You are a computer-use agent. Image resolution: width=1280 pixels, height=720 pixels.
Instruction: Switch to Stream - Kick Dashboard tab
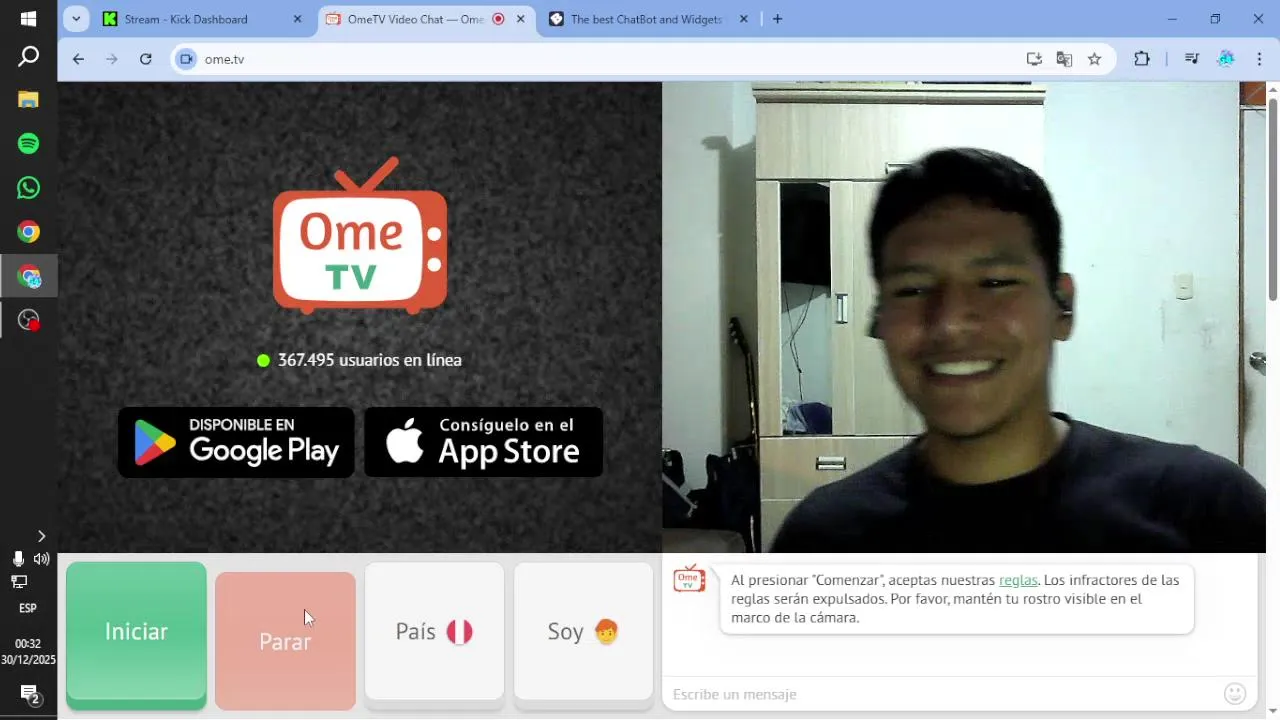200,19
